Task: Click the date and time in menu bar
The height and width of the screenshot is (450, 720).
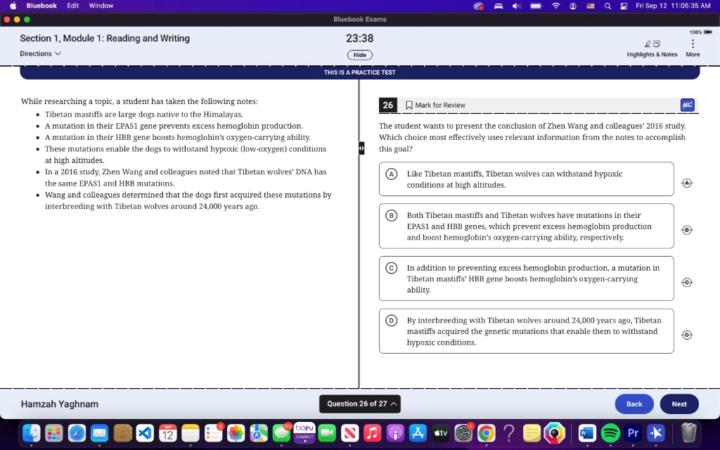Action: click(673, 6)
